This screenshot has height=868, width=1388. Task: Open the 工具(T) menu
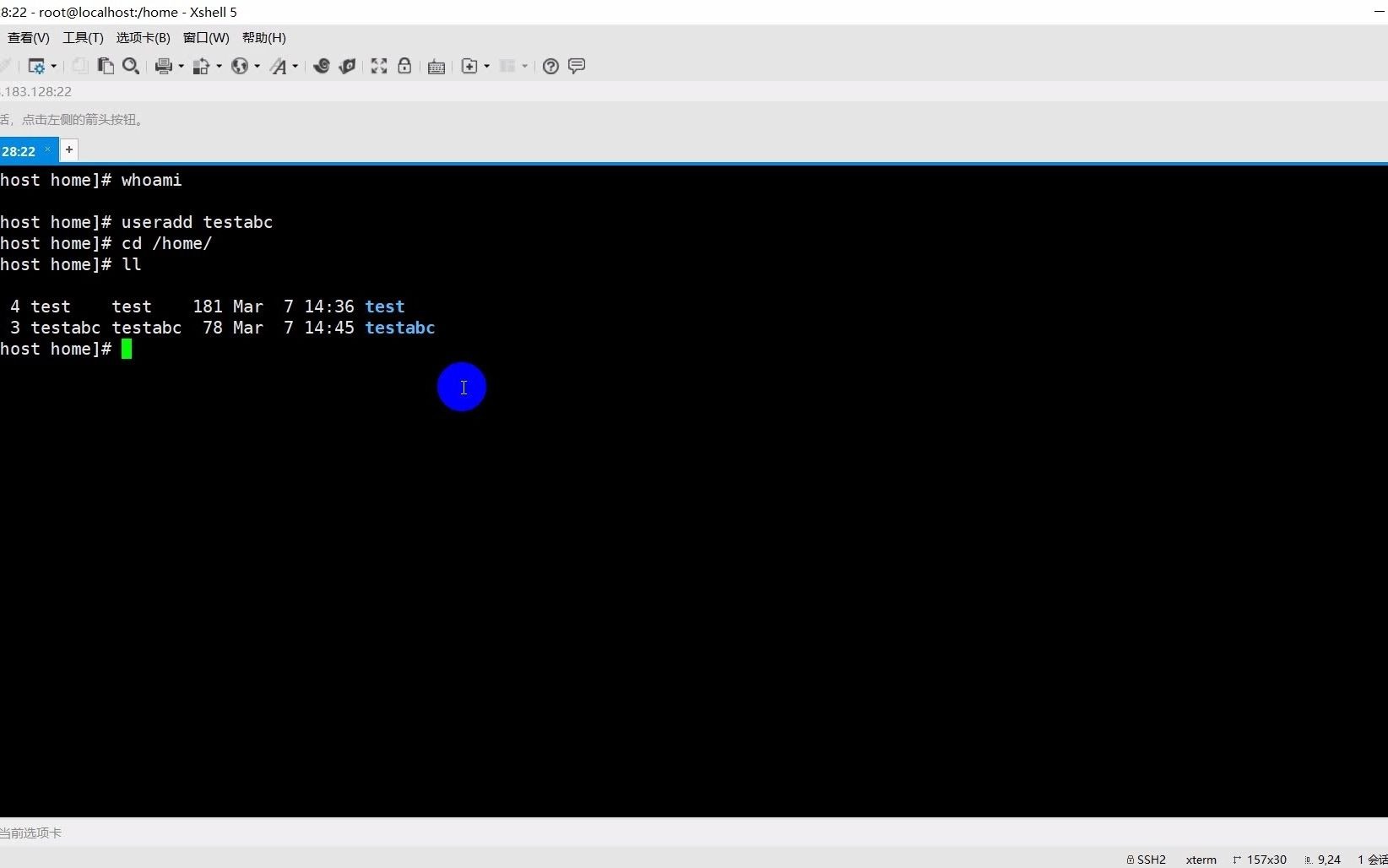[x=83, y=37]
